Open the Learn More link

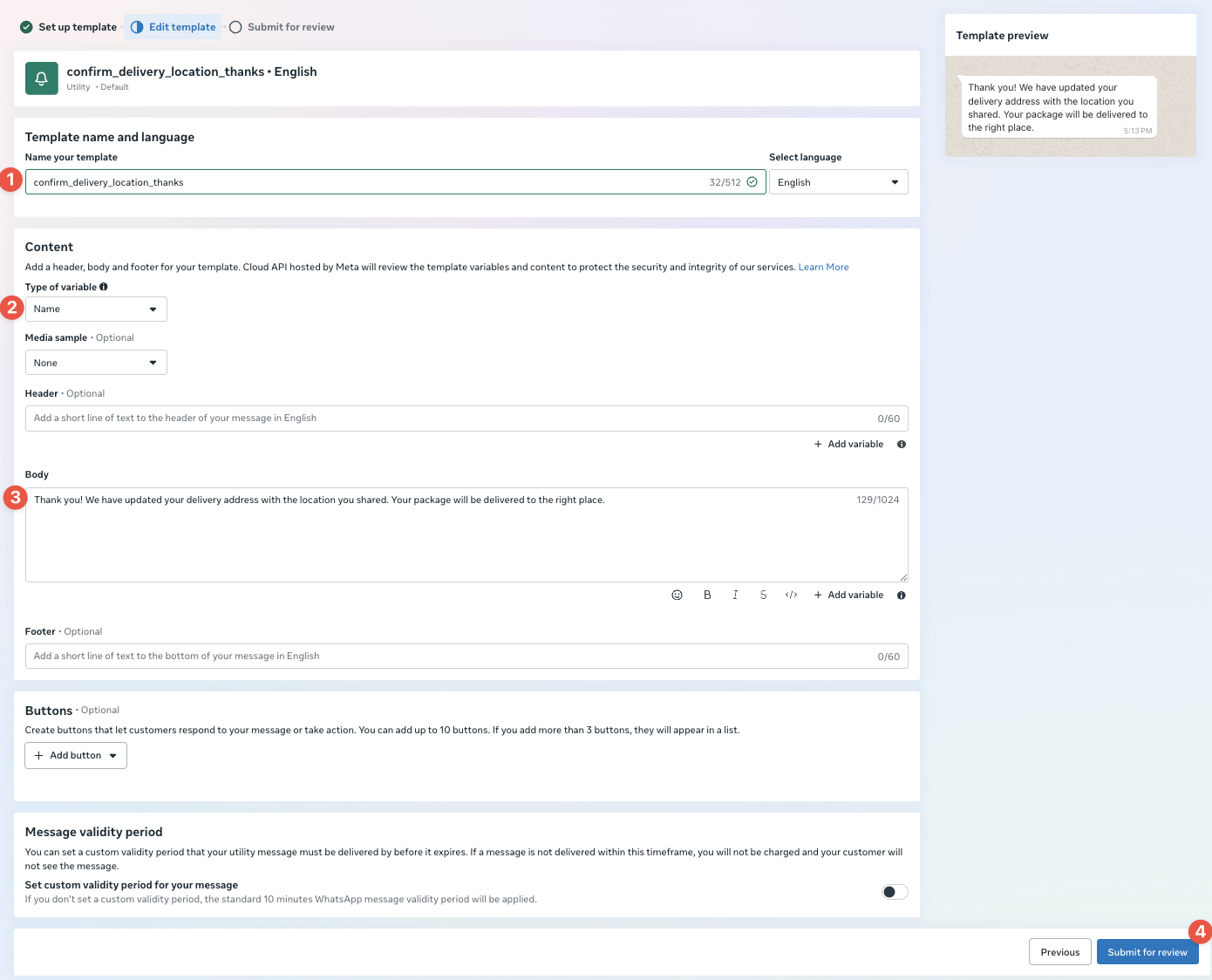823,267
